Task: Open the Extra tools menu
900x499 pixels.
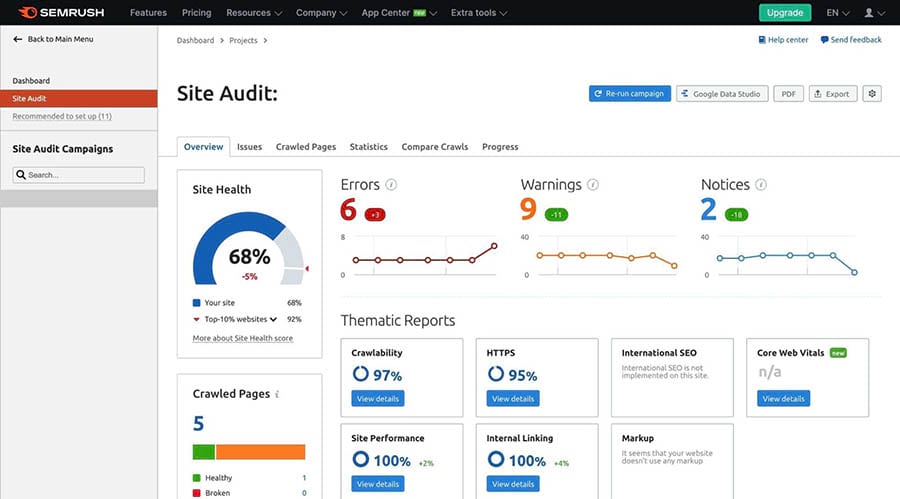Action: (478, 13)
